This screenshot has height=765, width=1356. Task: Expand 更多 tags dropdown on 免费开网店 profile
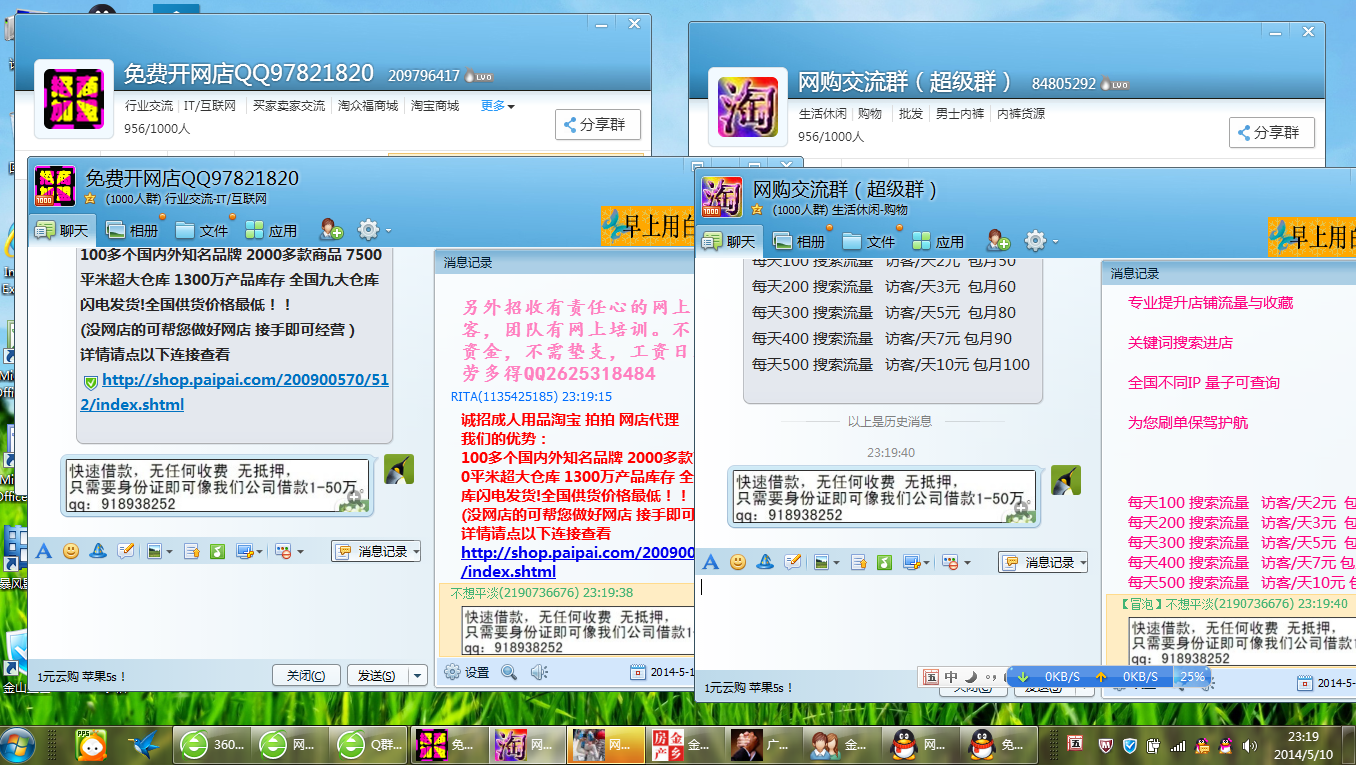(x=498, y=106)
